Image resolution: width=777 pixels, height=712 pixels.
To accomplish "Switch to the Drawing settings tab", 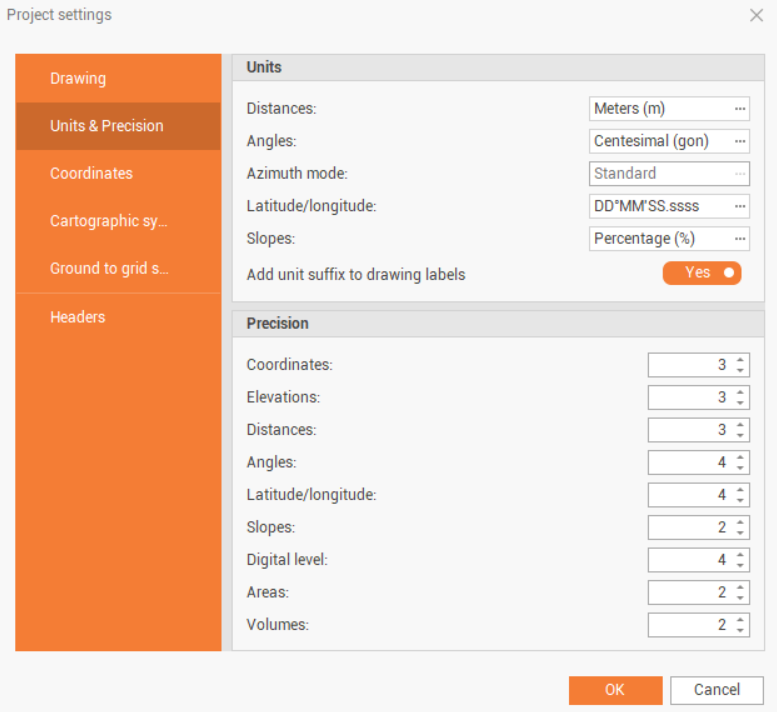I will point(78,78).
